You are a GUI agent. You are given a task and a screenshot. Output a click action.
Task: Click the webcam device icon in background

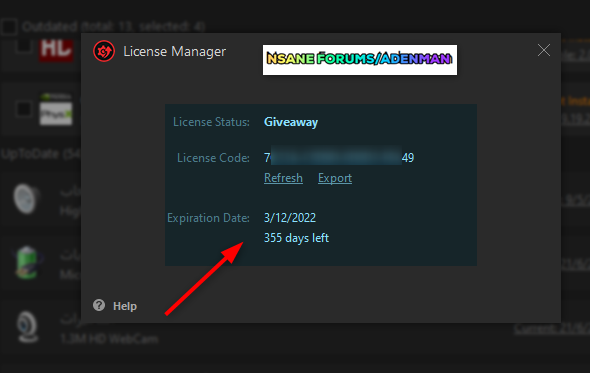tap(27, 326)
